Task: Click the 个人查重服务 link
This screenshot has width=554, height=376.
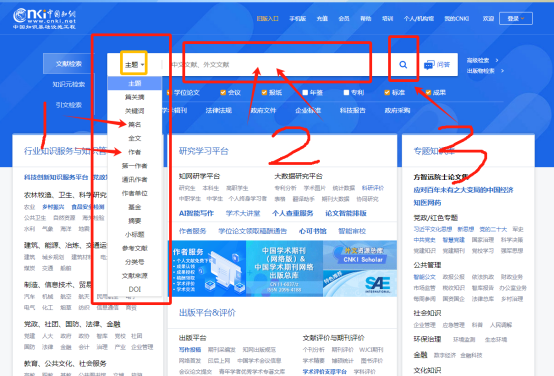Action: pyautogui.click(x=293, y=213)
